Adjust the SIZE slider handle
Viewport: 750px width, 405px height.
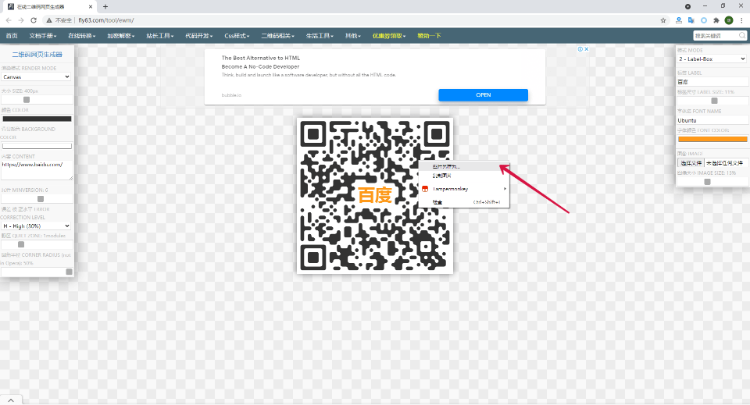point(26,99)
